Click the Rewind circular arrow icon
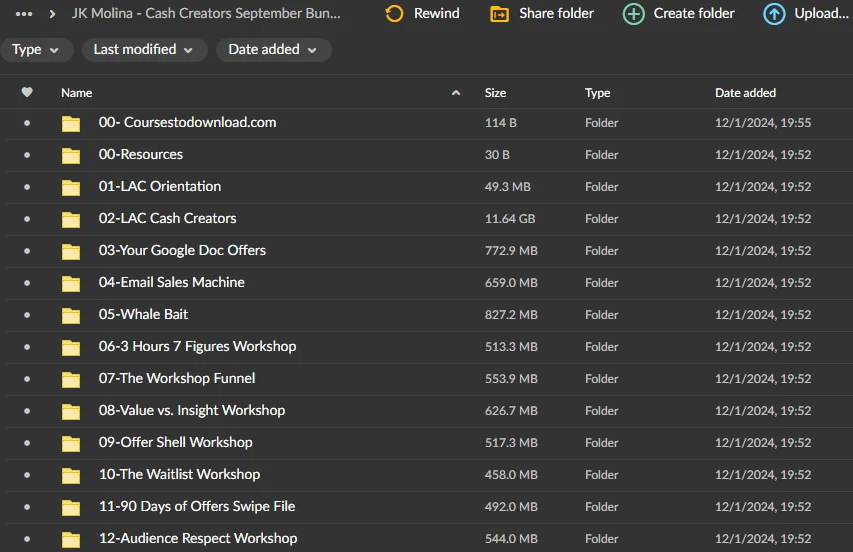This screenshot has height=552, width=853. coord(394,14)
